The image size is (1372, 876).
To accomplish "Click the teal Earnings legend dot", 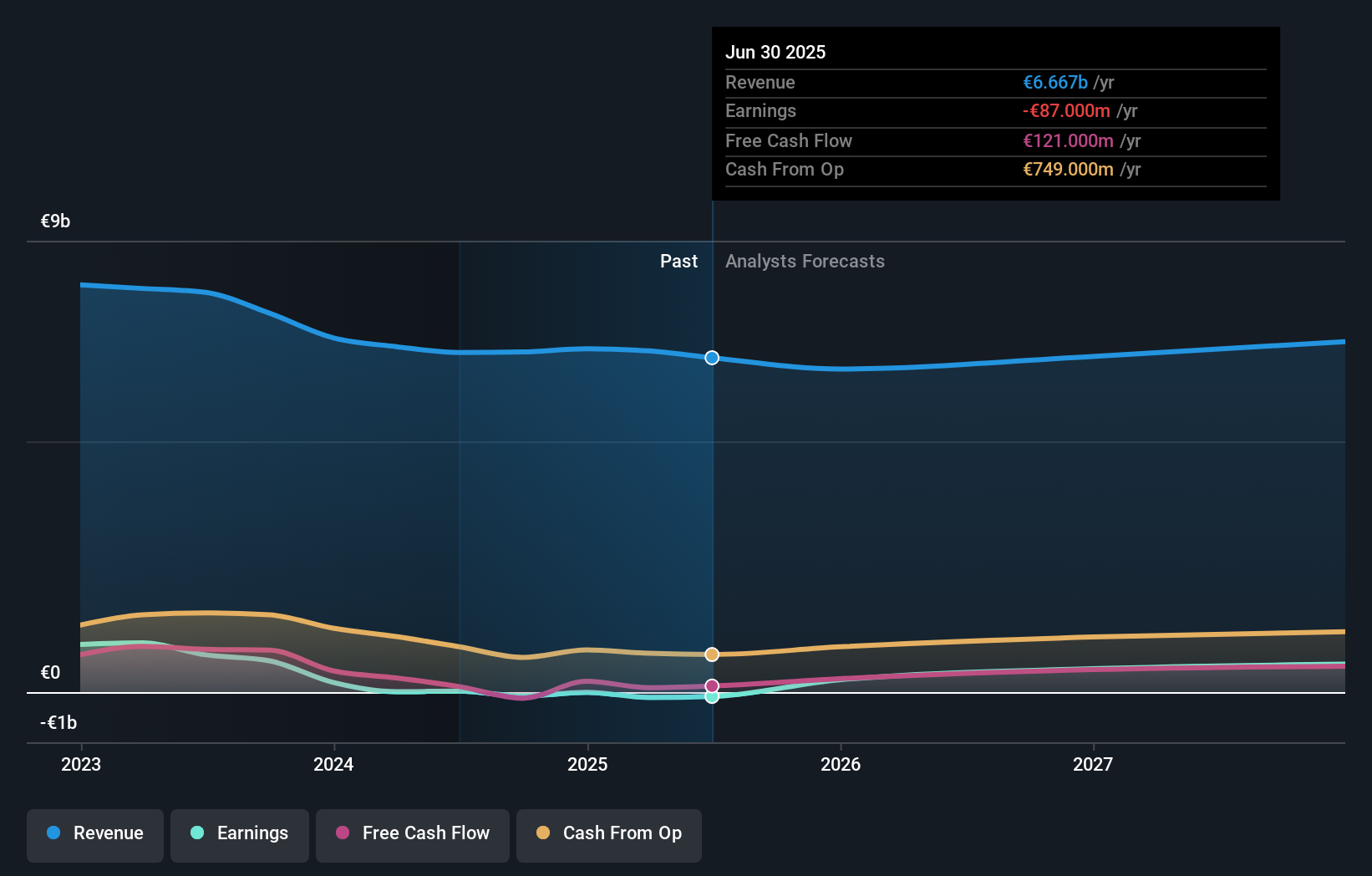I will [x=196, y=833].
